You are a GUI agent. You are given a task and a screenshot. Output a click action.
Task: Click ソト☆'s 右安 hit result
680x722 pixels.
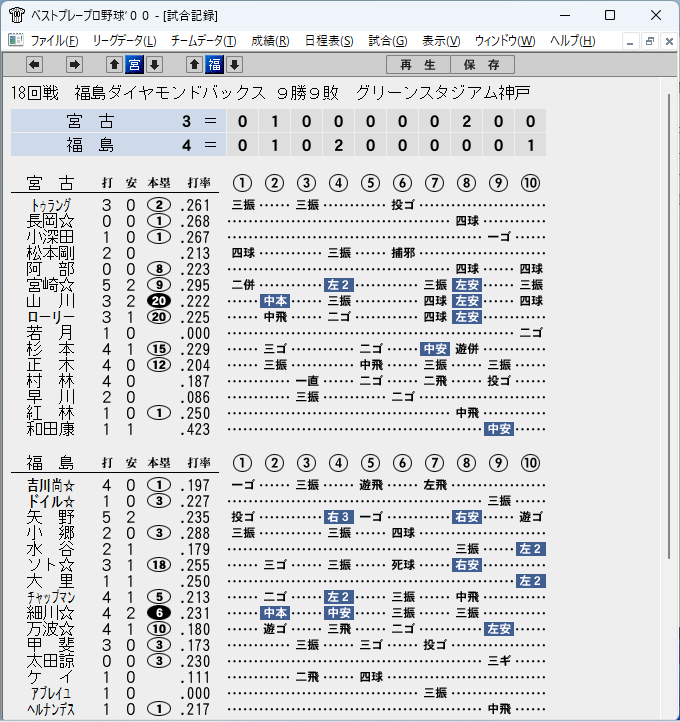point(467,565)
